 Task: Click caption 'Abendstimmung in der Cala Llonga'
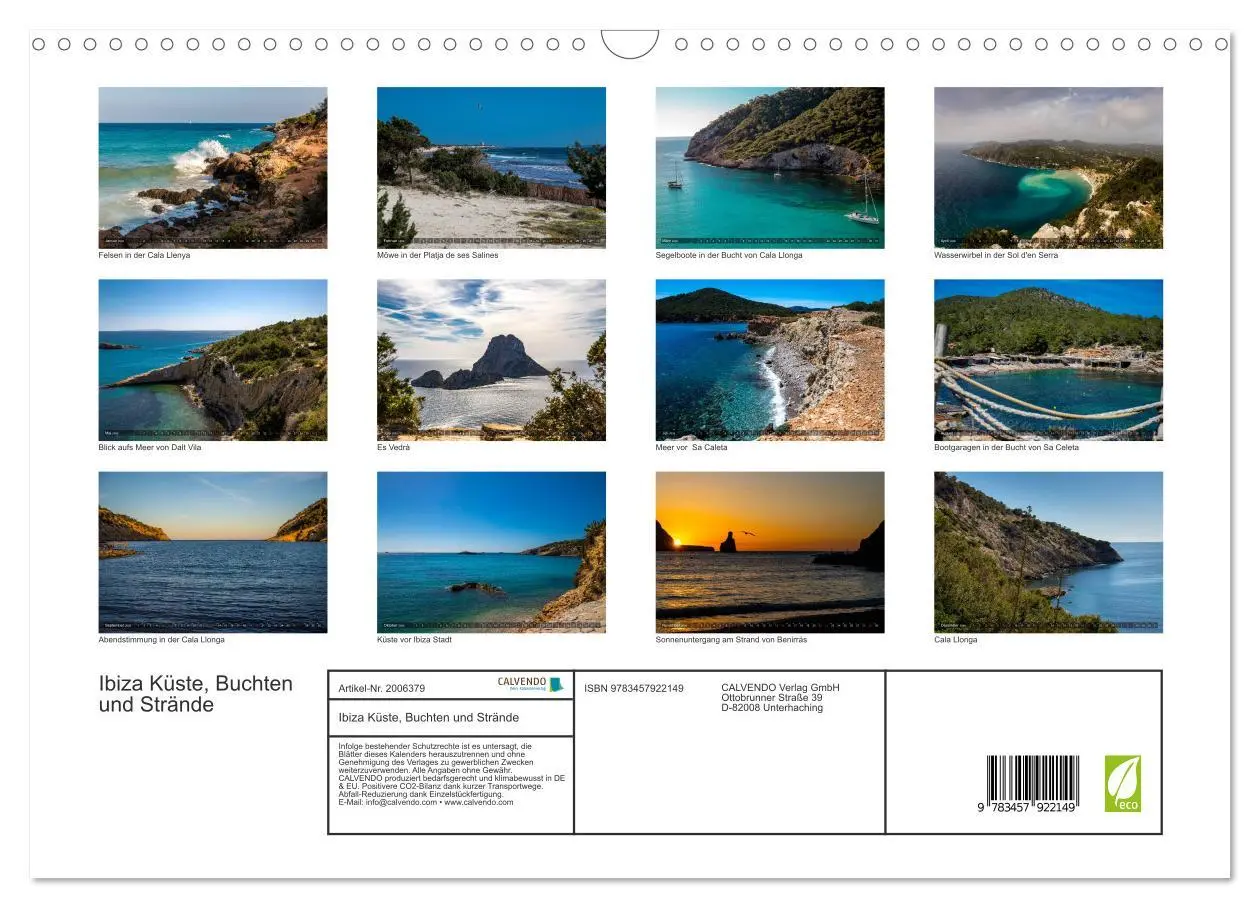tap(162, 639)
